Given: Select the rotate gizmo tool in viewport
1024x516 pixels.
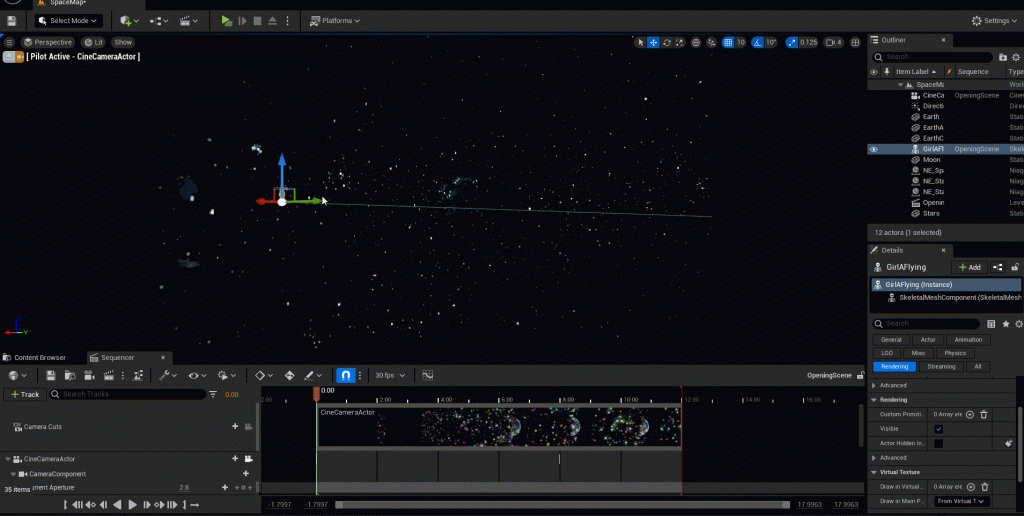Looking at the screenshot, I should coord(668,42).
